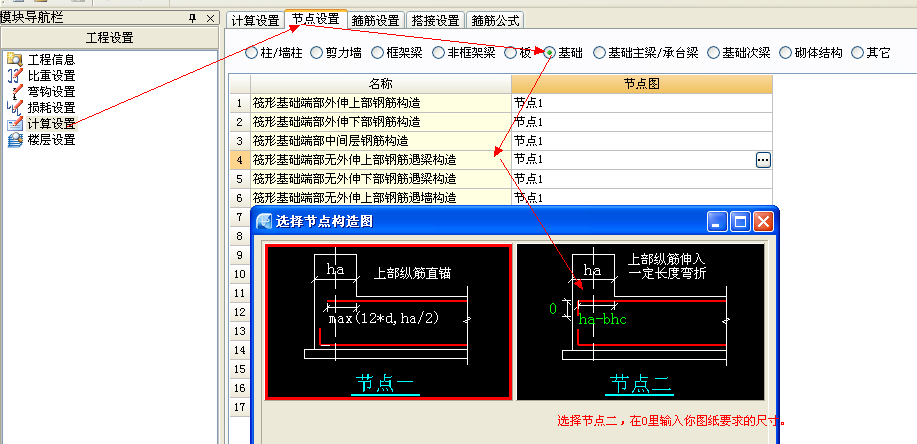Click the 工程设置 panel header button
Image resolution: width=917 pixels, height=444 pixels.
tap(109, 38)
